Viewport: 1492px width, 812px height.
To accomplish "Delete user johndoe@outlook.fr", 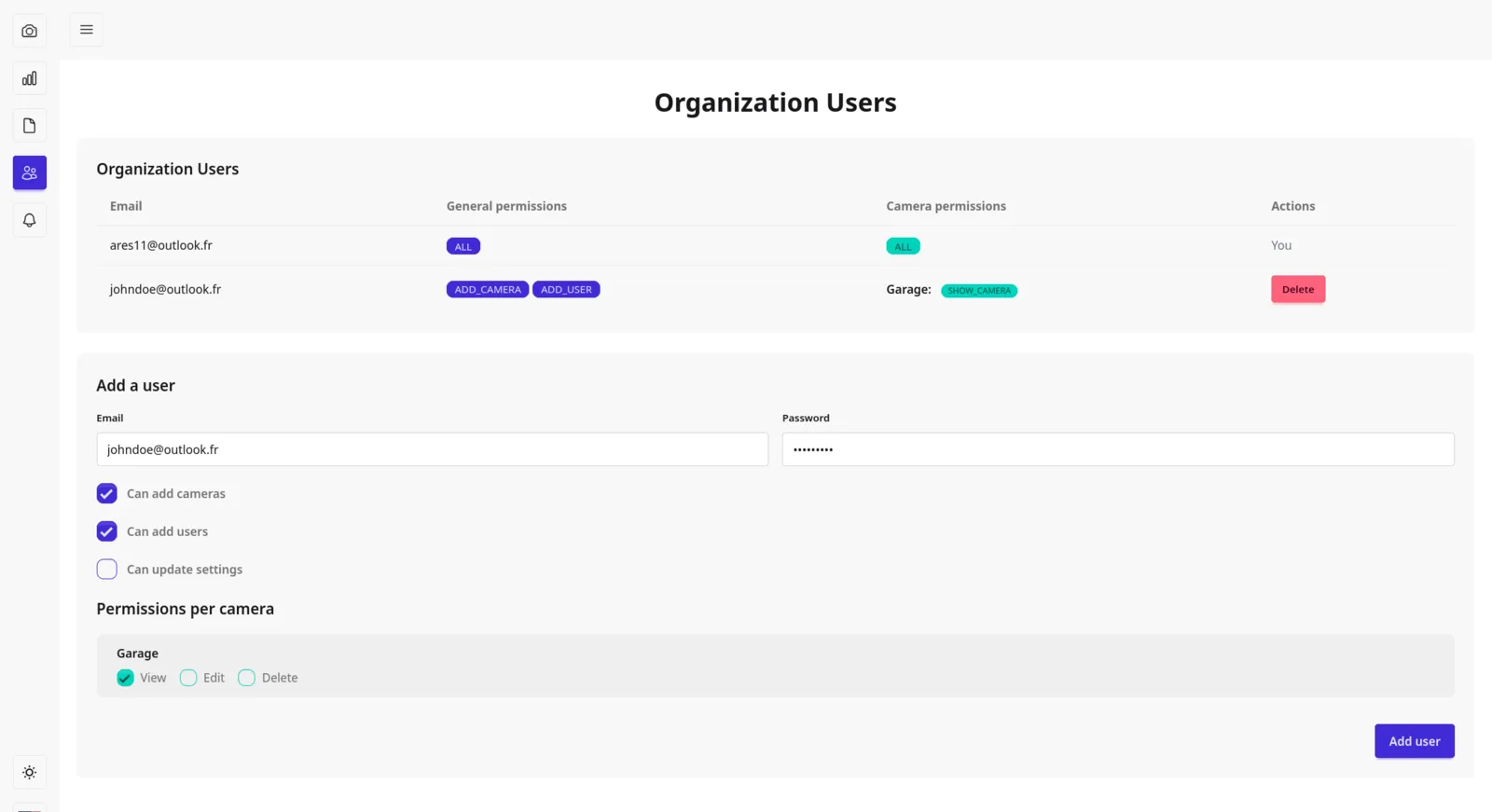I will click(1298, 289).
